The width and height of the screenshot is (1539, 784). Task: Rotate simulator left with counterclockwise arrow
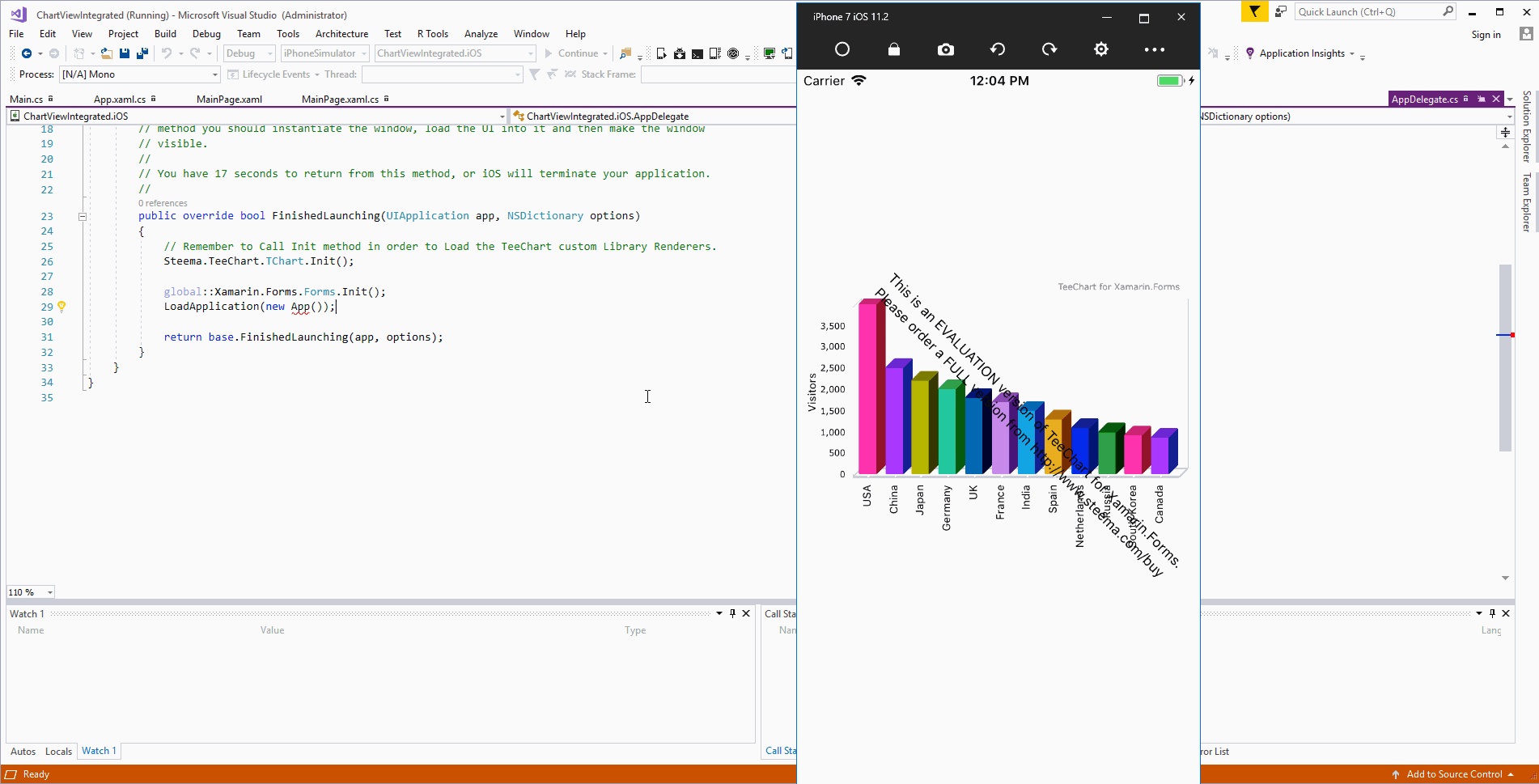pyautogui.click(x=997, y=49)
